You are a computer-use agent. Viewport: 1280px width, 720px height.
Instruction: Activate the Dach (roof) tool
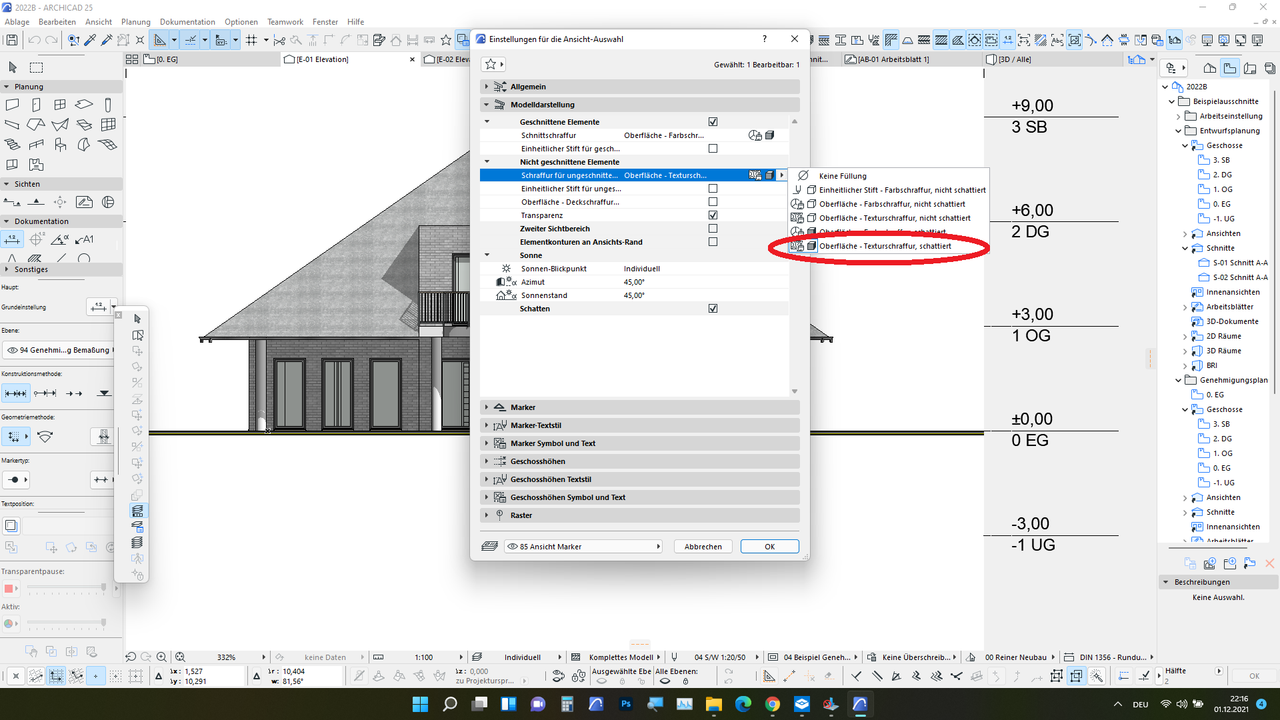pos(36,123)
